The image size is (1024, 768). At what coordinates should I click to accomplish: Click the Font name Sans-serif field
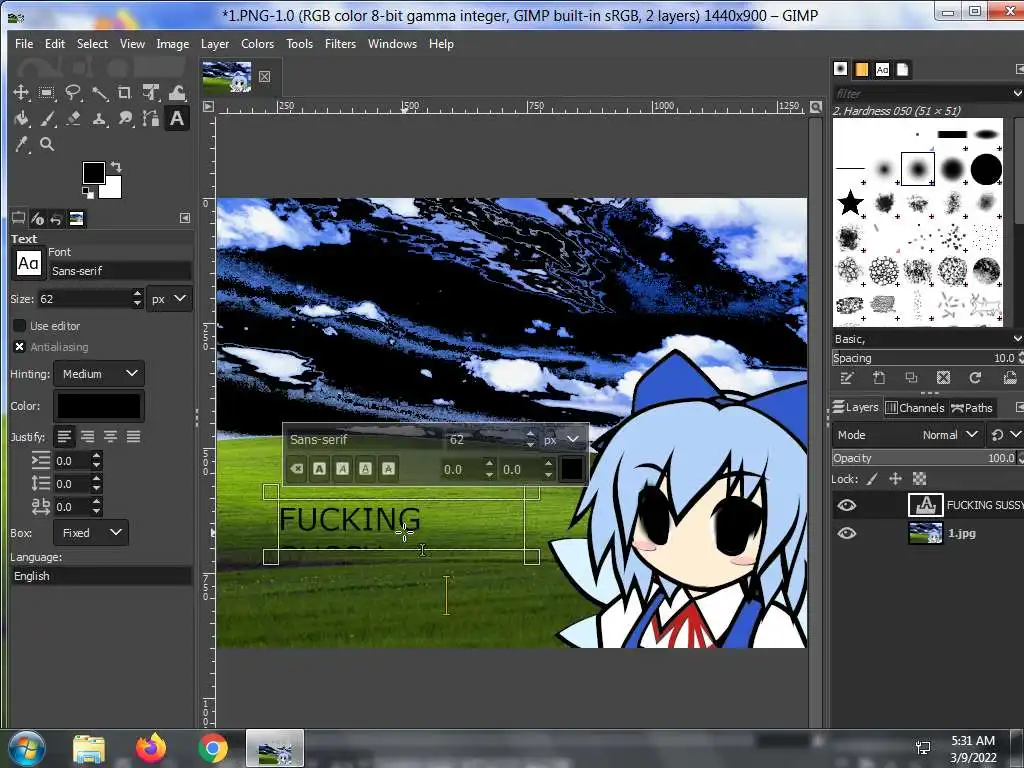click(x=120, y=270)
